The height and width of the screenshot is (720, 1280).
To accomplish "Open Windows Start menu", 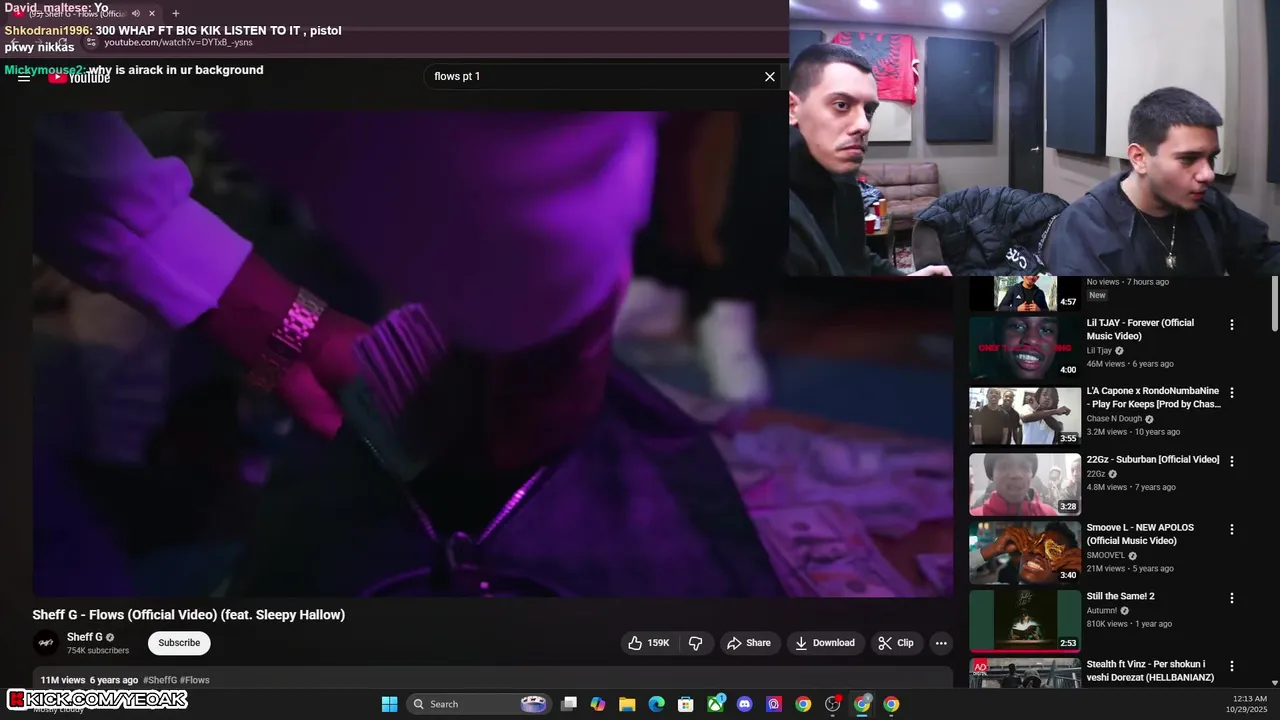I will [x=389, y=704].
